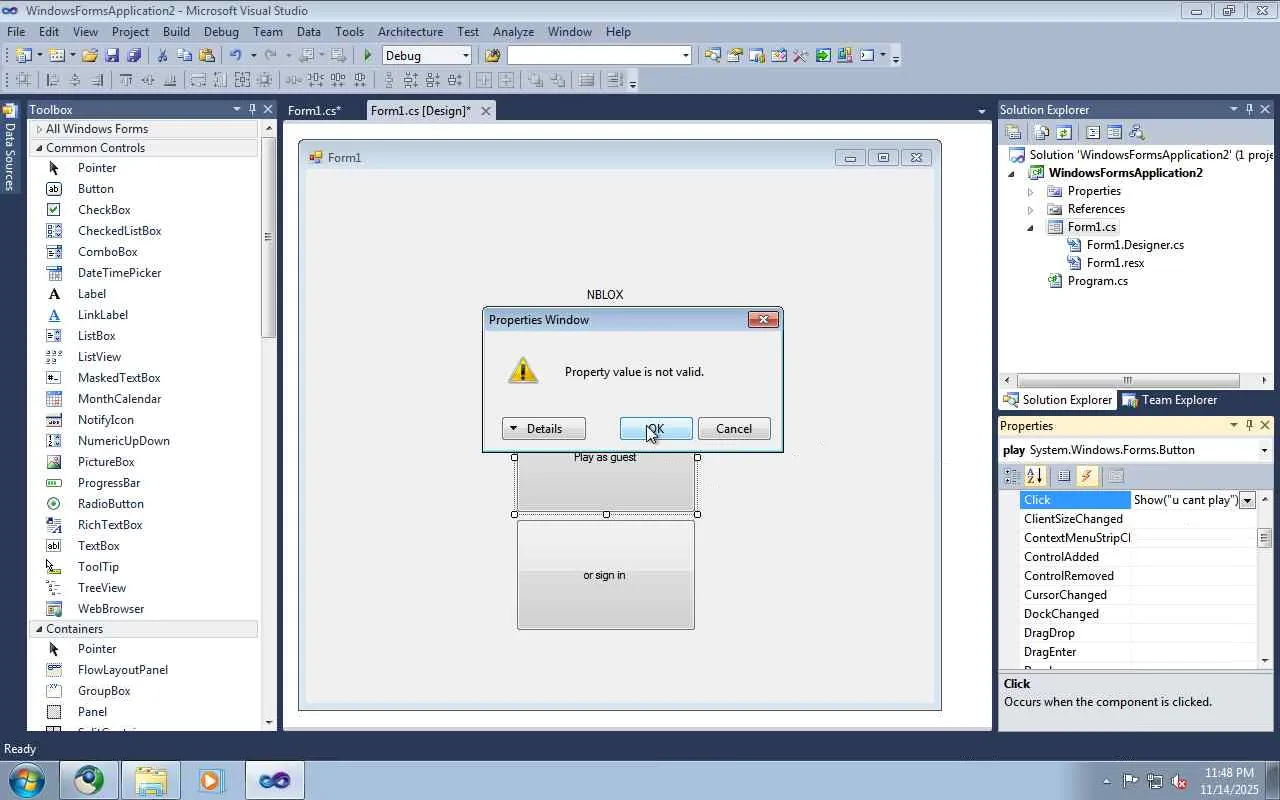Expand the Properties node in Solution Explorer

[1030, 191]
